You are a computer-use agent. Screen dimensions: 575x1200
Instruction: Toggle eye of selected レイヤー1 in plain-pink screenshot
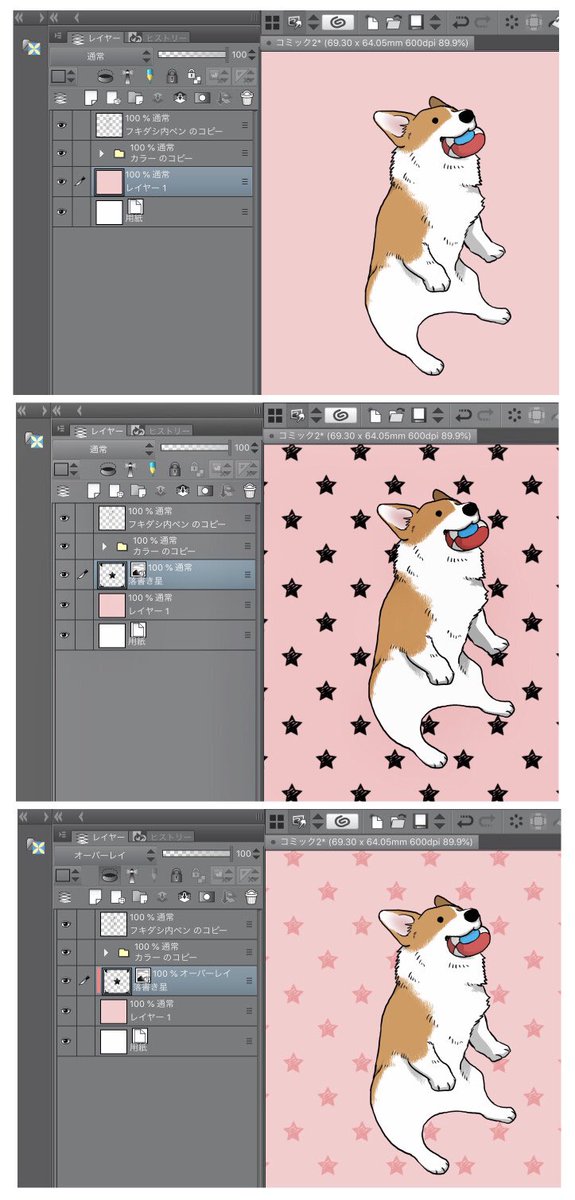[61, 182]
